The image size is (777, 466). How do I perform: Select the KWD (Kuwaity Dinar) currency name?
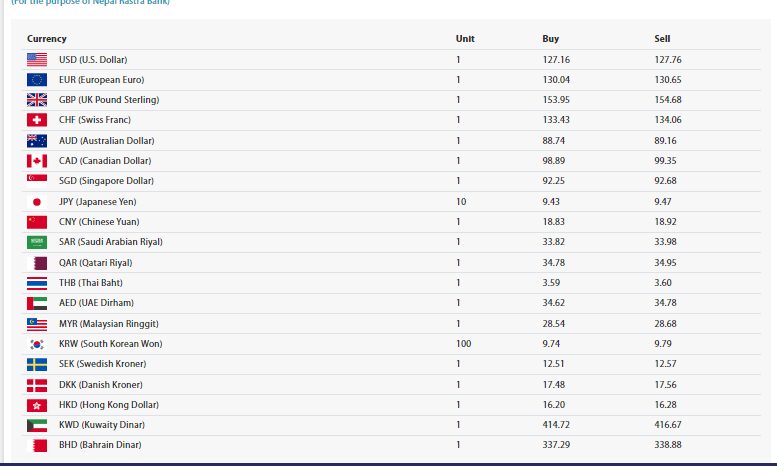(x=101, y=425)
